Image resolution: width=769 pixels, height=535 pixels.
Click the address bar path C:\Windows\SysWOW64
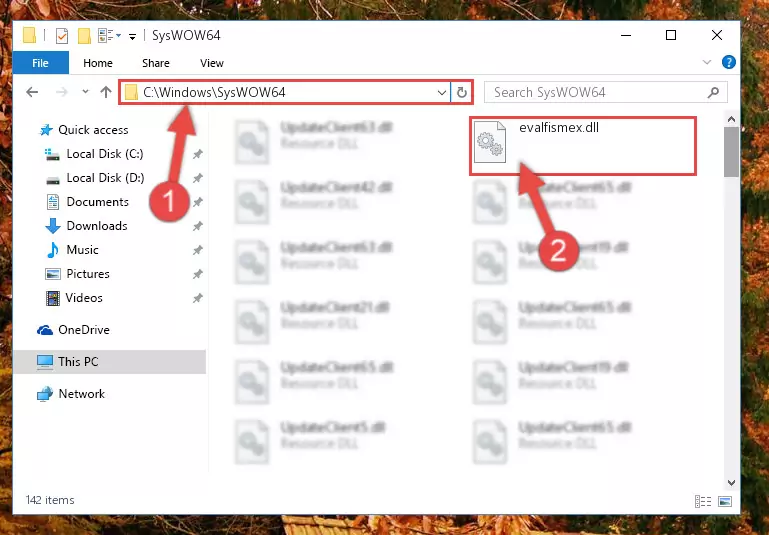[x=214, y=92]
